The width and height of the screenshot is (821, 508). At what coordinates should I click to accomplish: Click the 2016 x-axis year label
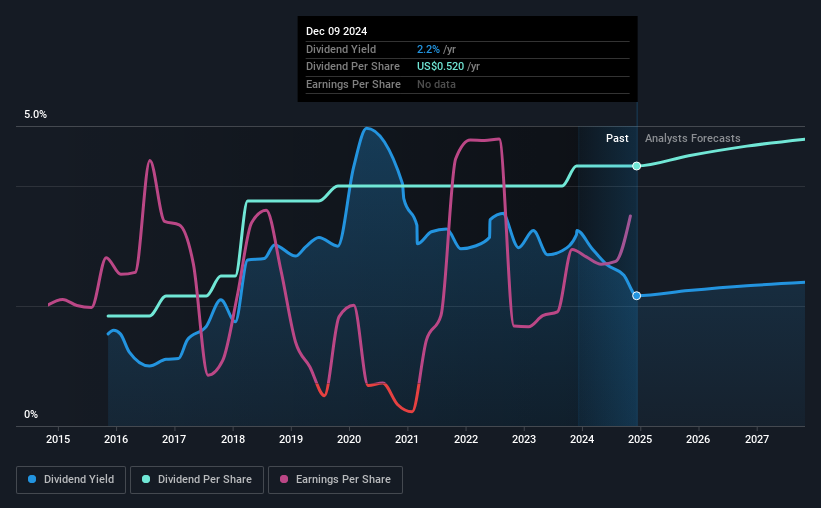coord(116,439)
